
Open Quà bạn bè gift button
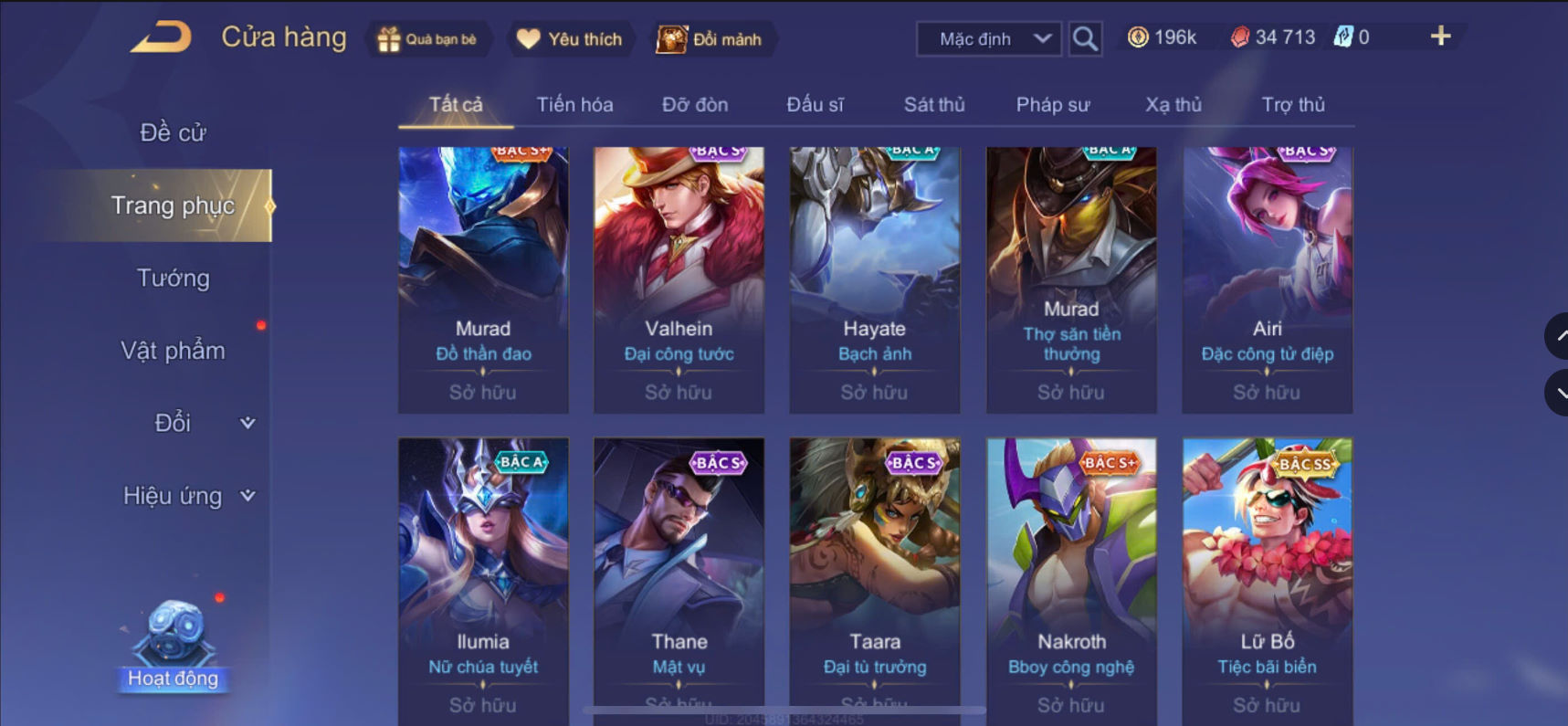[x=428, y=39]
